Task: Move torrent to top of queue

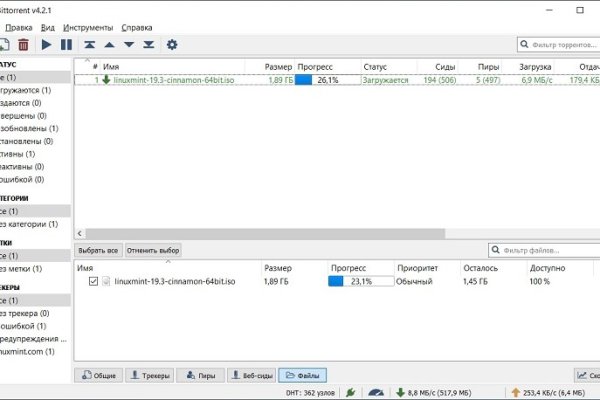Action: click(90, 45)
